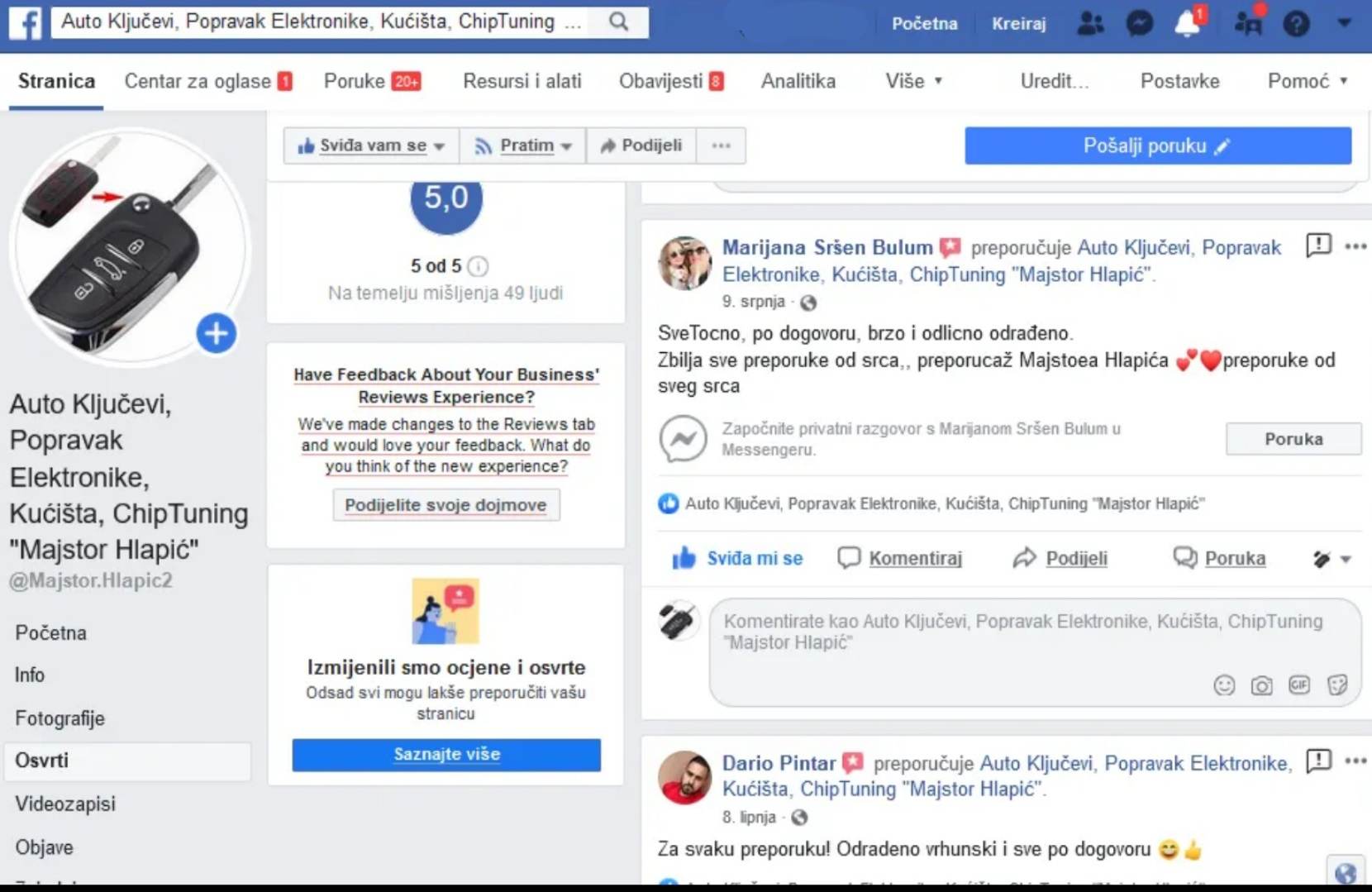The image size is (1372, 892).
Task: Open Videozapisi in left sidebar
Action: [x=65, y=804]
